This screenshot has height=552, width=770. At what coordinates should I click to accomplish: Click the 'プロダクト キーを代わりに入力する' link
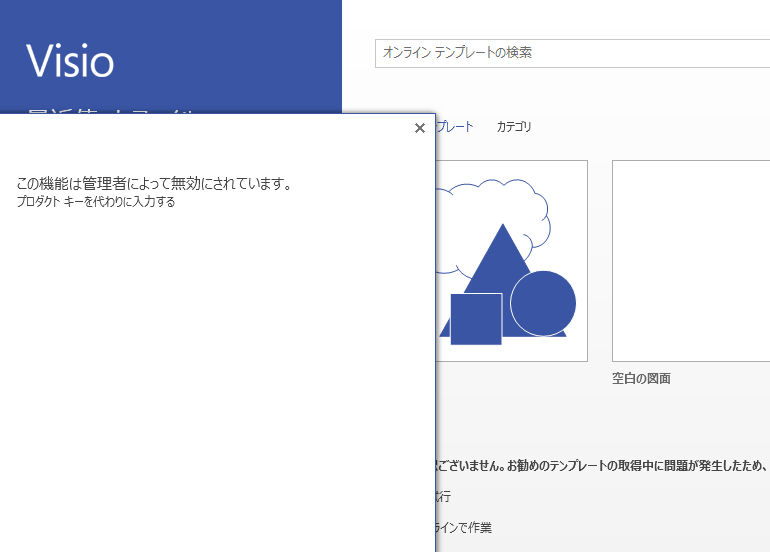[96, 201]
